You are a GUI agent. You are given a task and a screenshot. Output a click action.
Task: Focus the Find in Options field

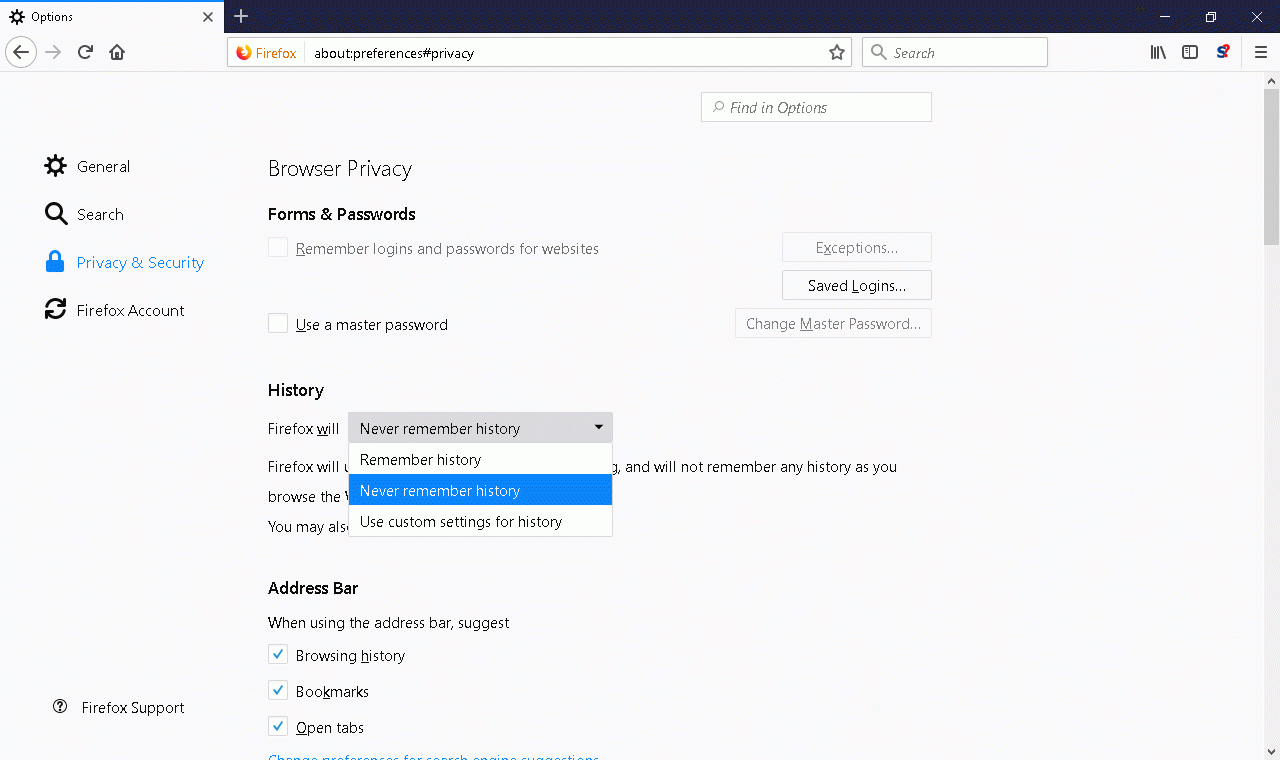click(x=816, y=108)
